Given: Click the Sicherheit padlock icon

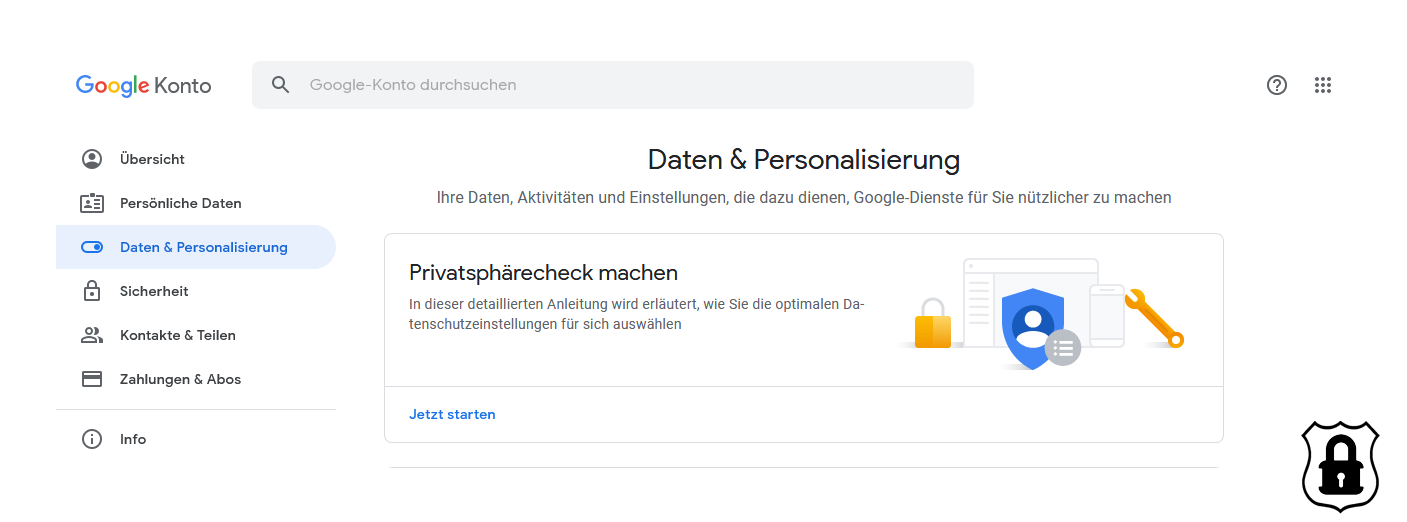Looking at the screenshot, I should coord(92,291).
